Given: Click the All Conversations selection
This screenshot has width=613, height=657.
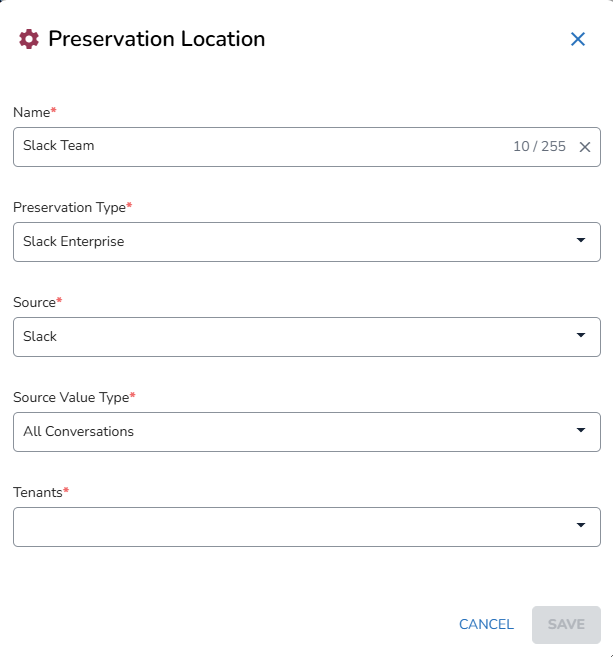Looking at the screenshot, I should coord(78,431).
